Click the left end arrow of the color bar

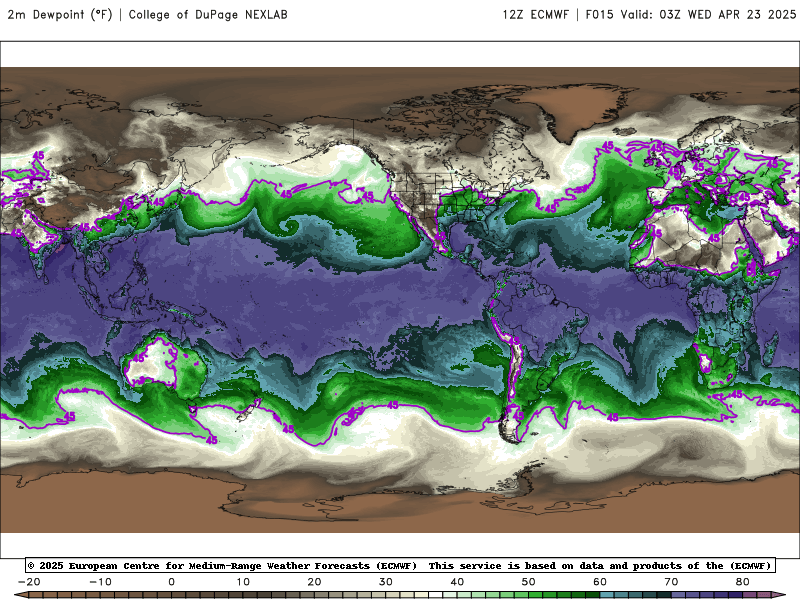click(21, 595)
